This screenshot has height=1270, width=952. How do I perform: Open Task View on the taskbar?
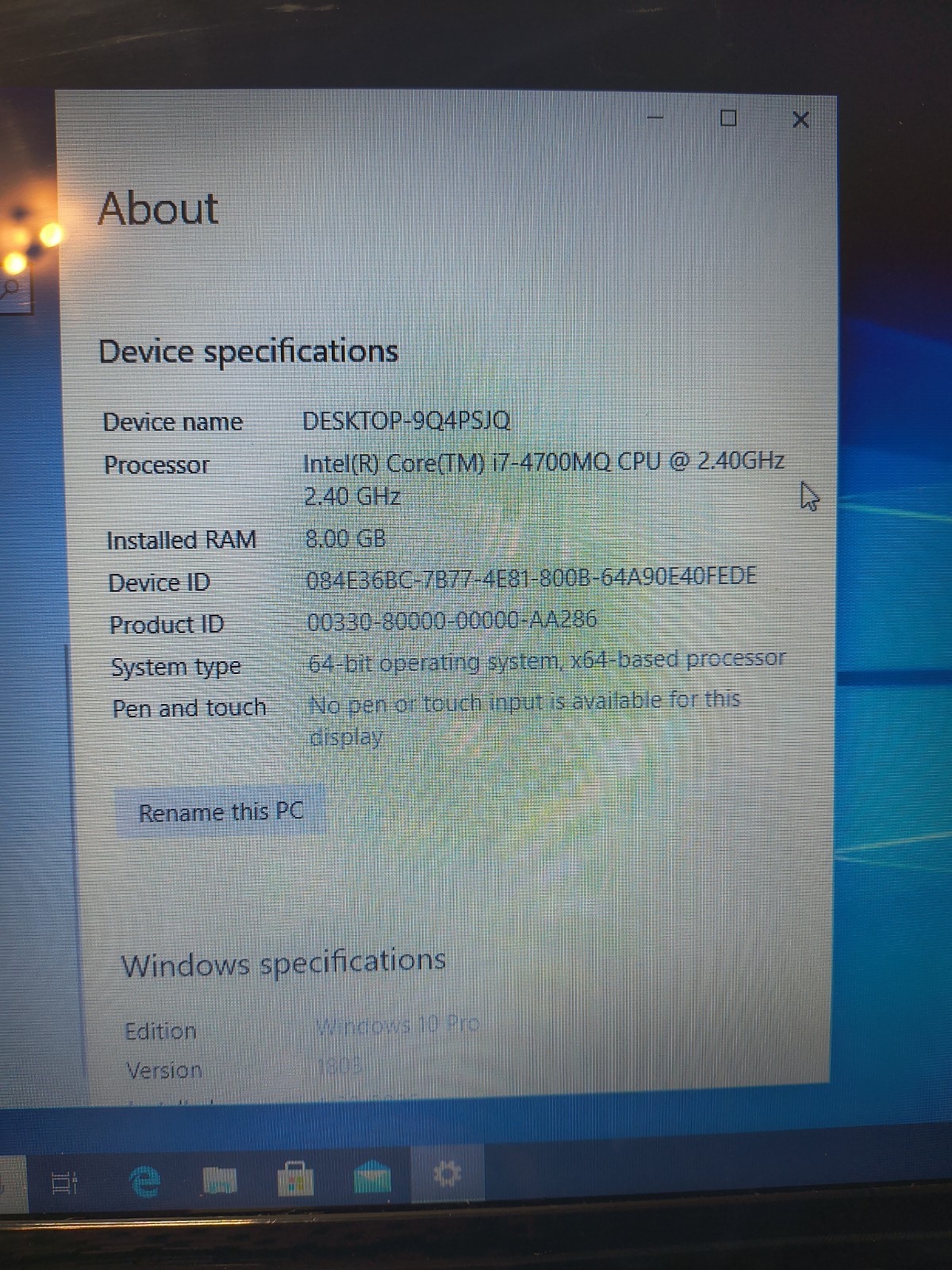64,1183
